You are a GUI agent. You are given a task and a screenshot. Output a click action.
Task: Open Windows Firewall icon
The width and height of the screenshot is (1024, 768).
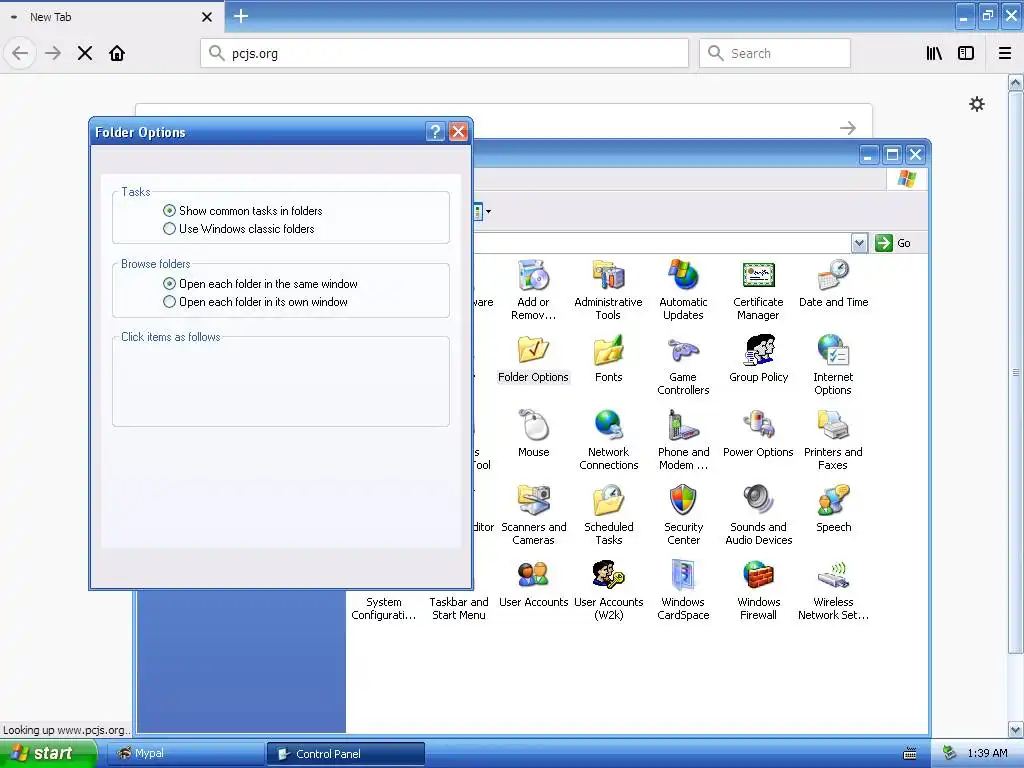point(758,590)
